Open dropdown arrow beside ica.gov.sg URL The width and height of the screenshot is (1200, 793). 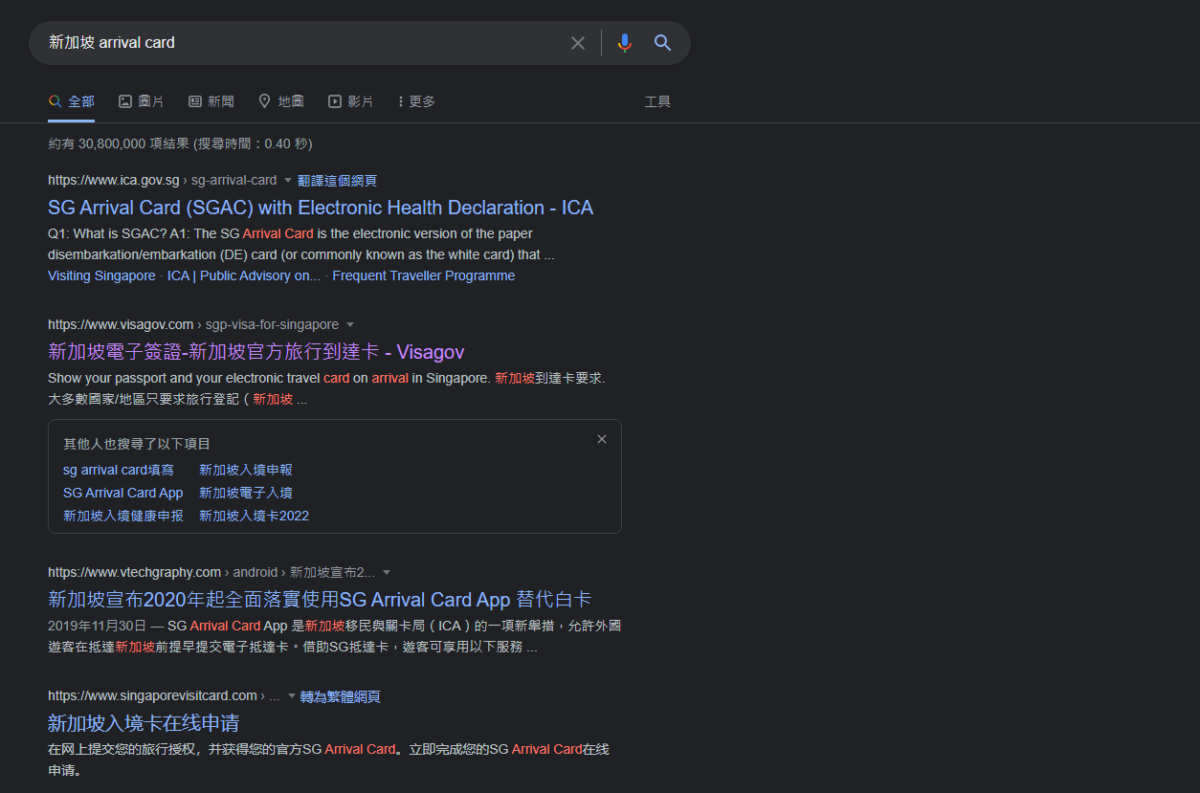click(x=288, y=181)
